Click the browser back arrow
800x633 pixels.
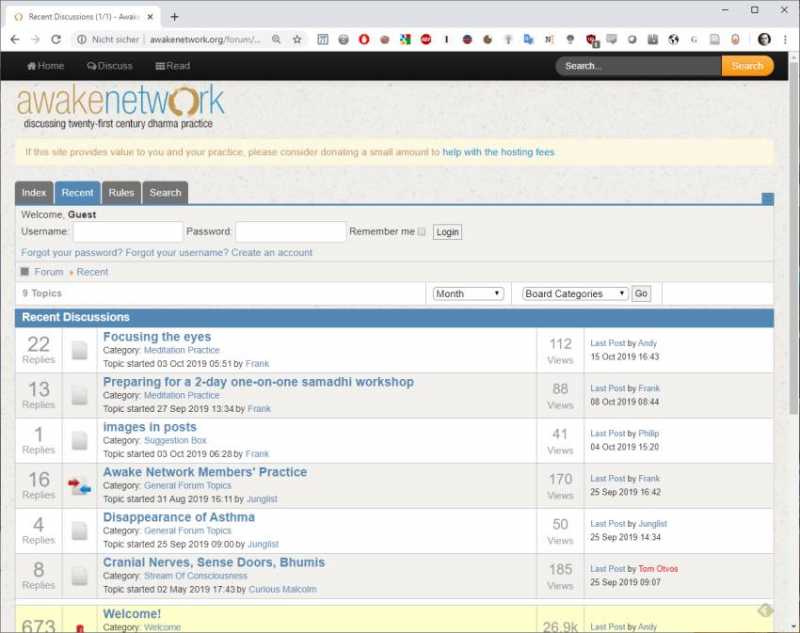[x=14, y=39]
